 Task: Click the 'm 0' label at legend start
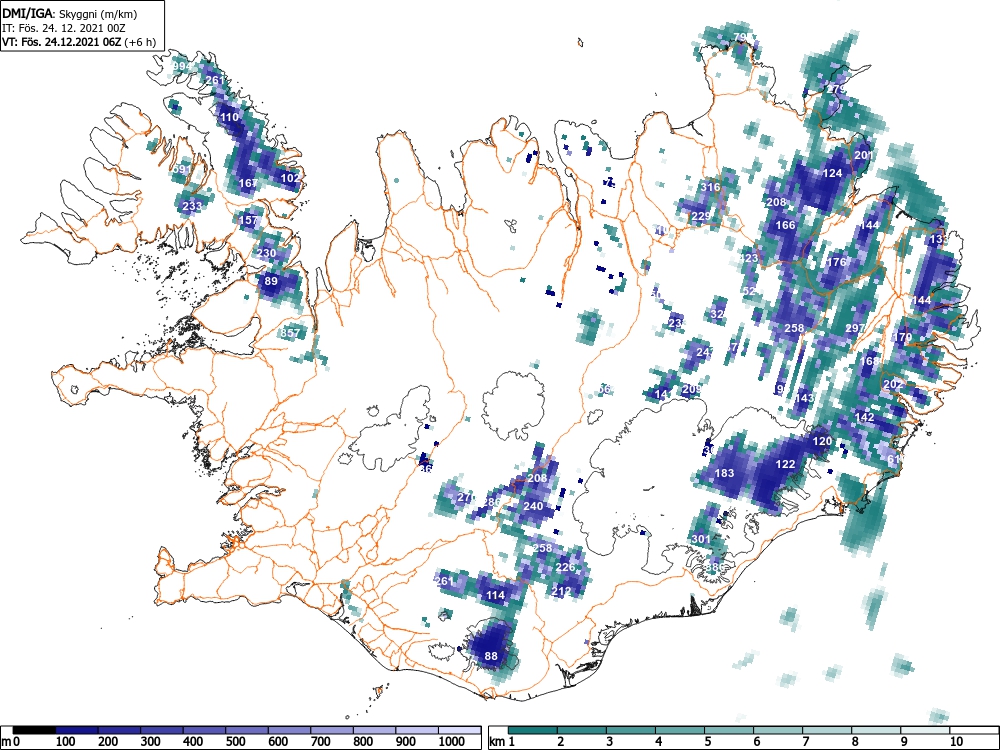point(11,742)
